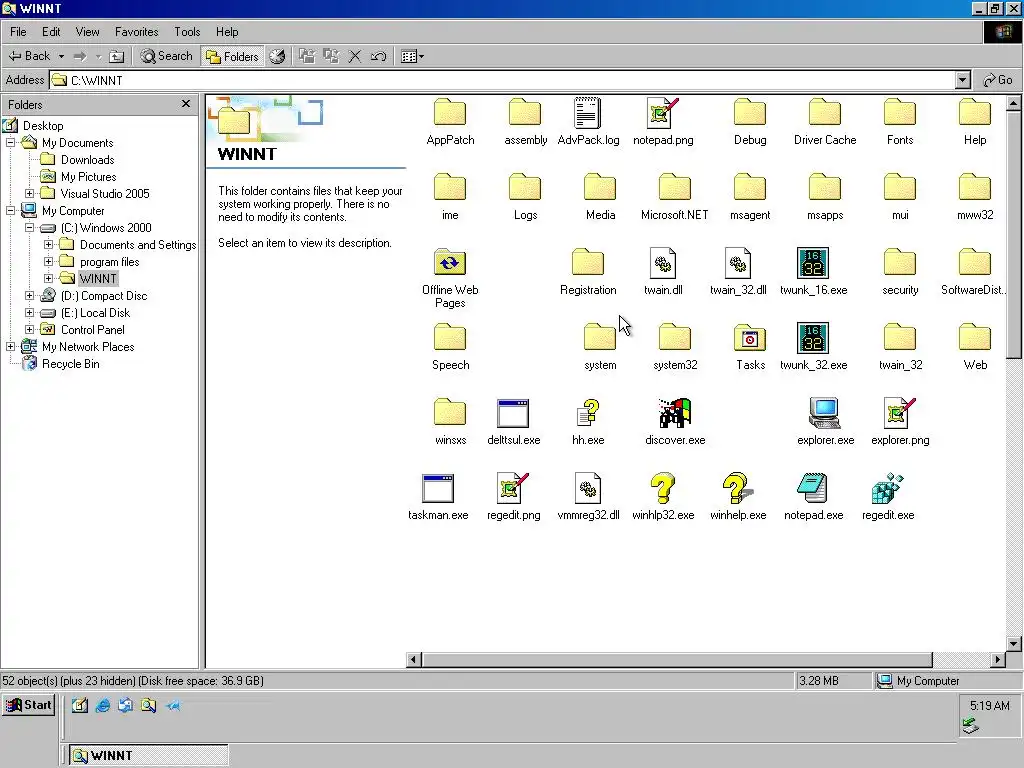
Task: Open the notepad.exe file icon
Action: pyautogui.click(x=813, y=488)
